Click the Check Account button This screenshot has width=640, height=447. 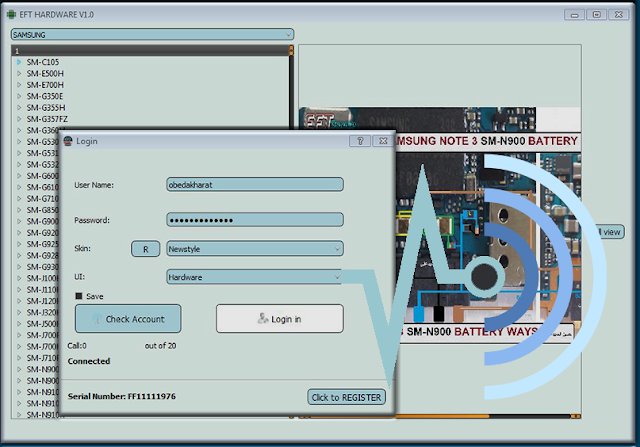[128, 318]
